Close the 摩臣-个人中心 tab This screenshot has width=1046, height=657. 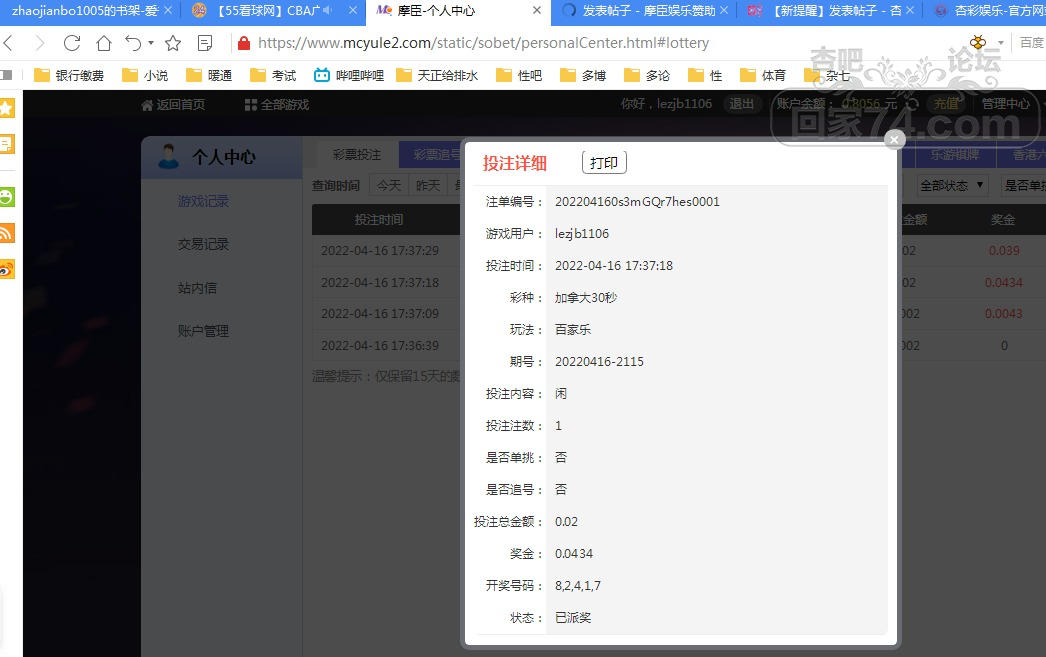(x=536, y=11)
